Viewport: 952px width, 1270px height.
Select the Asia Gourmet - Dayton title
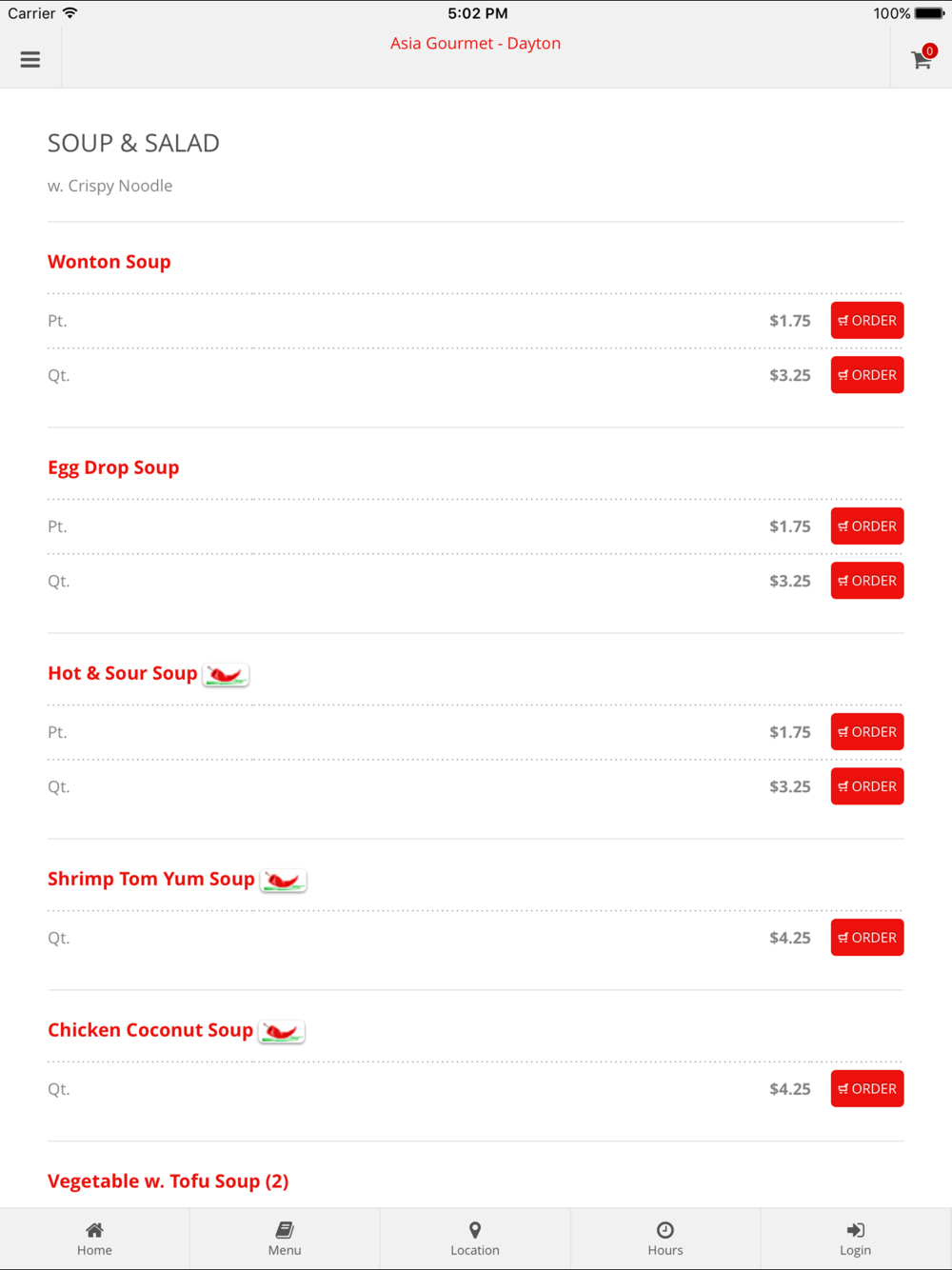pos(475,44)
